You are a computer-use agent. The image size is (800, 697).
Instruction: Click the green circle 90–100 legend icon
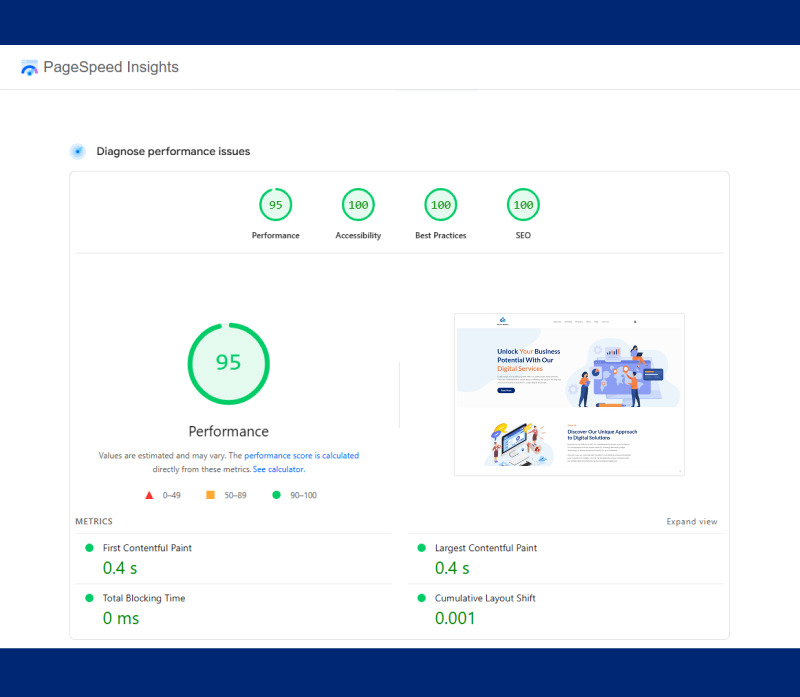point(276,495)
